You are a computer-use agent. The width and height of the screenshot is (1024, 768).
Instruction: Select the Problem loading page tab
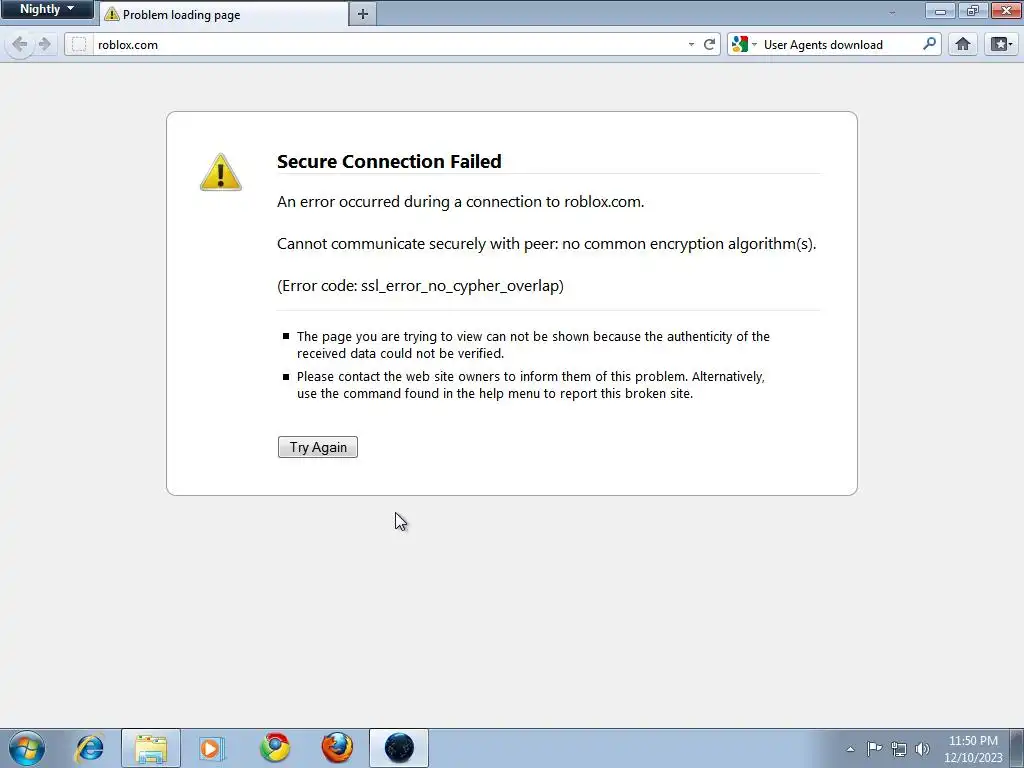[223, 14]
